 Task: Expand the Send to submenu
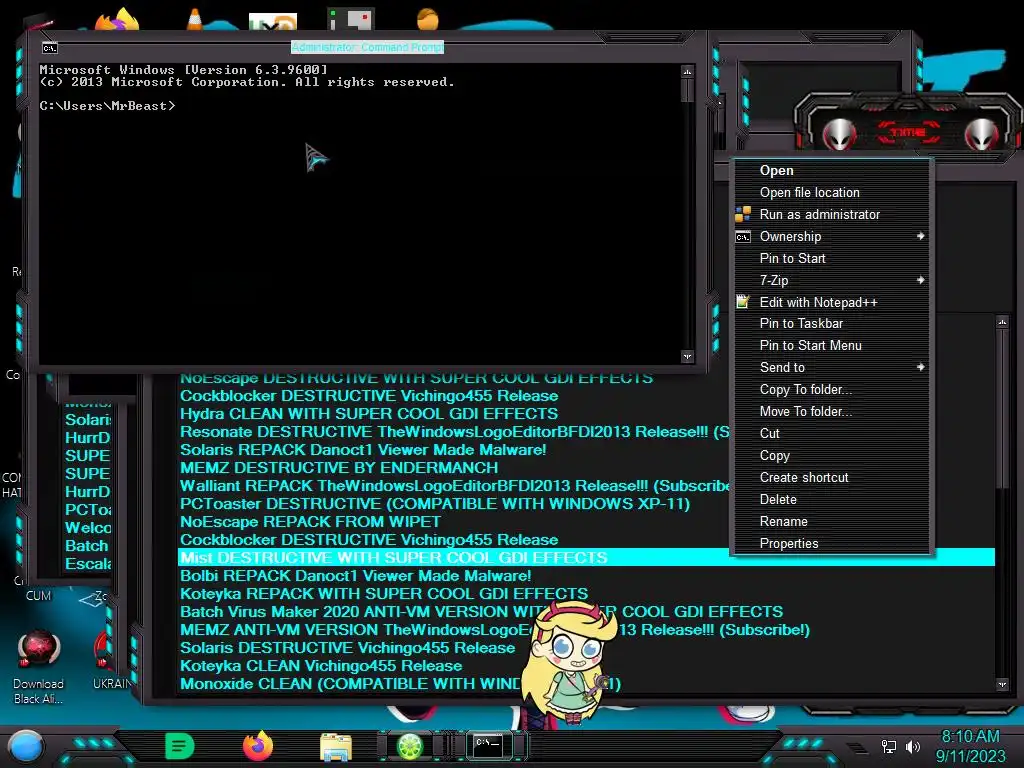coord(831,368)
